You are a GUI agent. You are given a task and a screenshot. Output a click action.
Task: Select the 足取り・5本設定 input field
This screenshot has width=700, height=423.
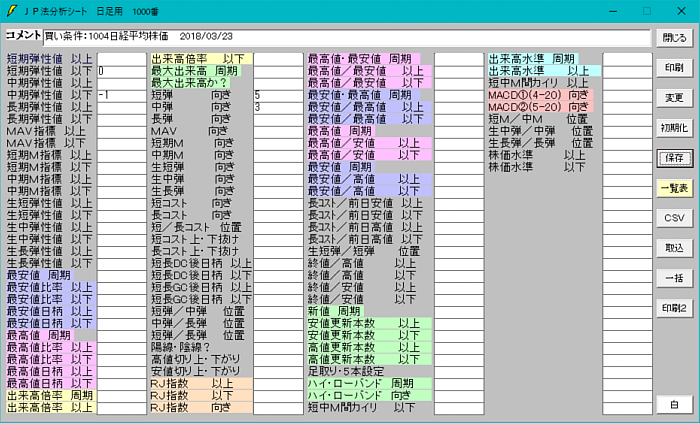coord(459,372)
